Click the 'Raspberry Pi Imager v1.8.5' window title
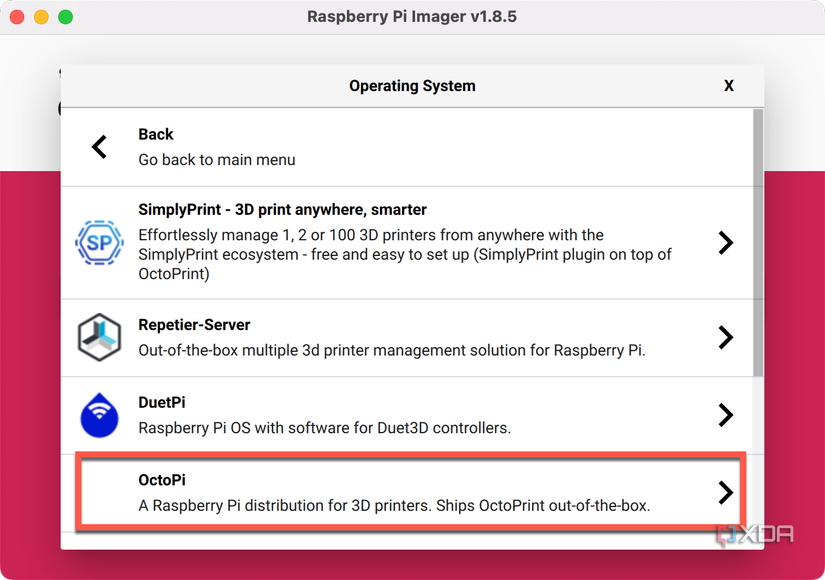 pos(412,16)
